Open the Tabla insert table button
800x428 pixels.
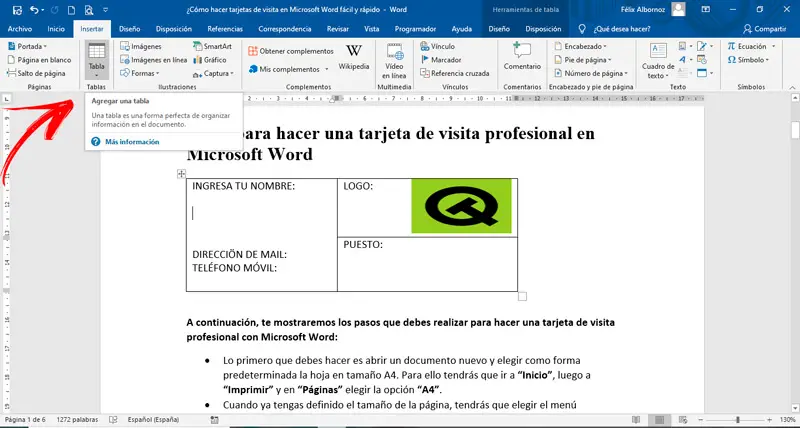coord(96,60)
